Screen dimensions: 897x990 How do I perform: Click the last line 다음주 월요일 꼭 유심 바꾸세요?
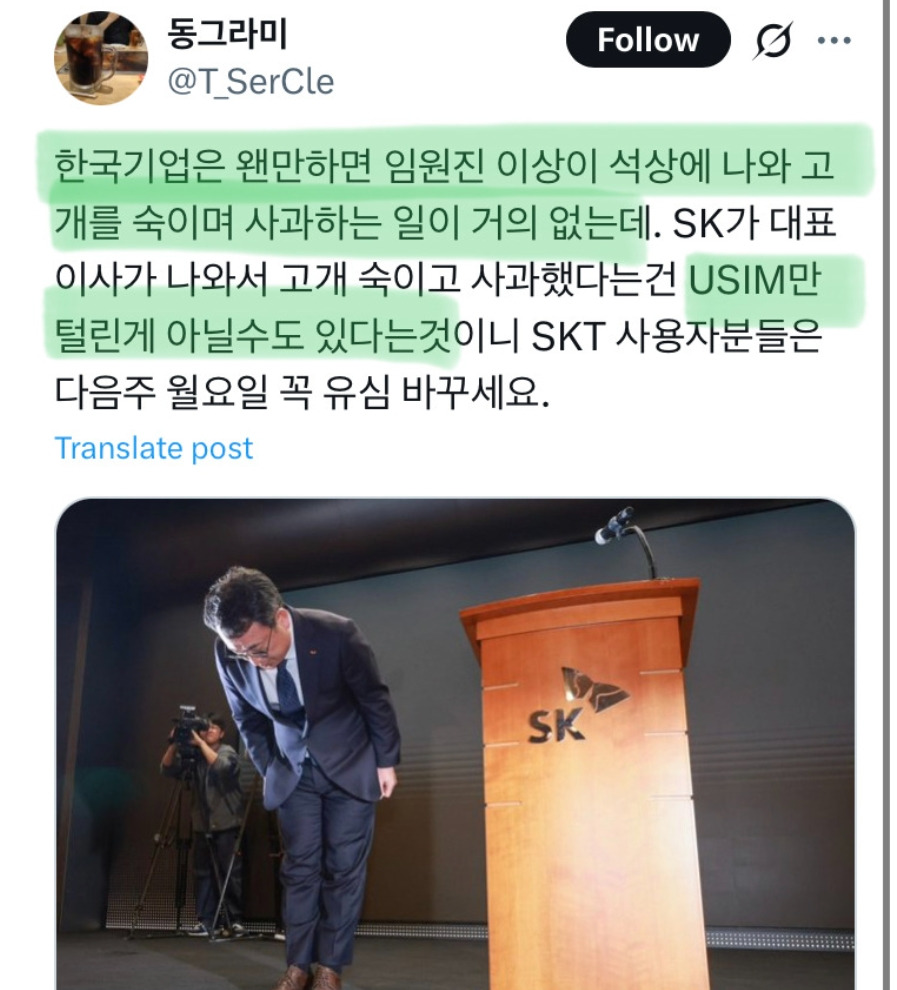302,392
